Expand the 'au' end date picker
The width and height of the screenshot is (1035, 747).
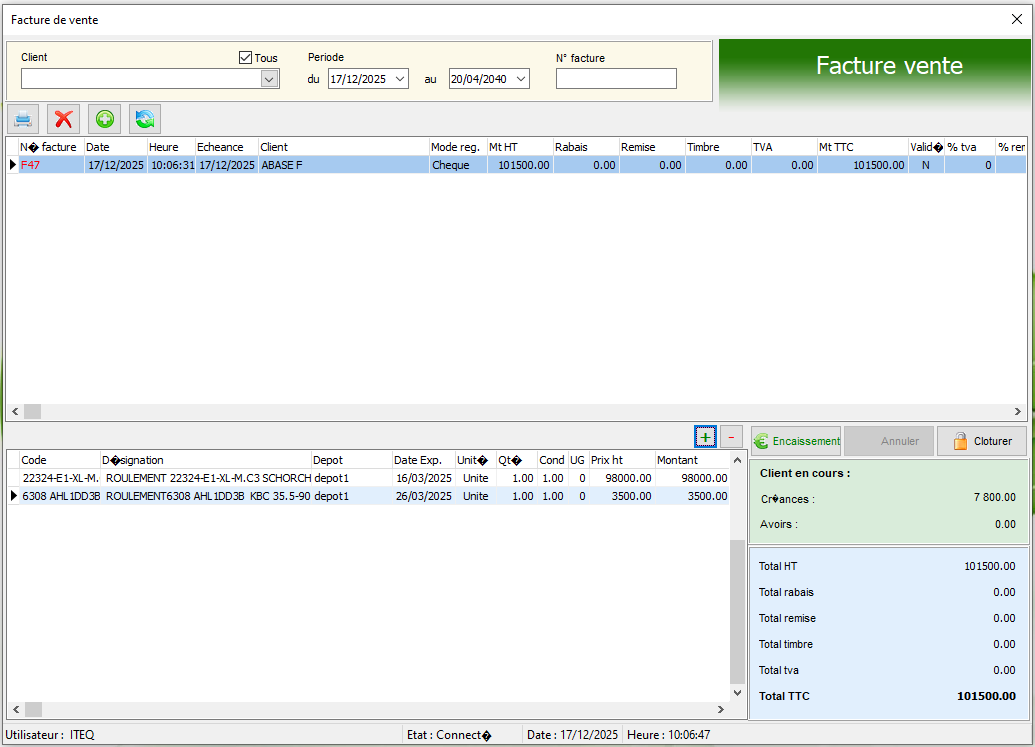point(521,79)
